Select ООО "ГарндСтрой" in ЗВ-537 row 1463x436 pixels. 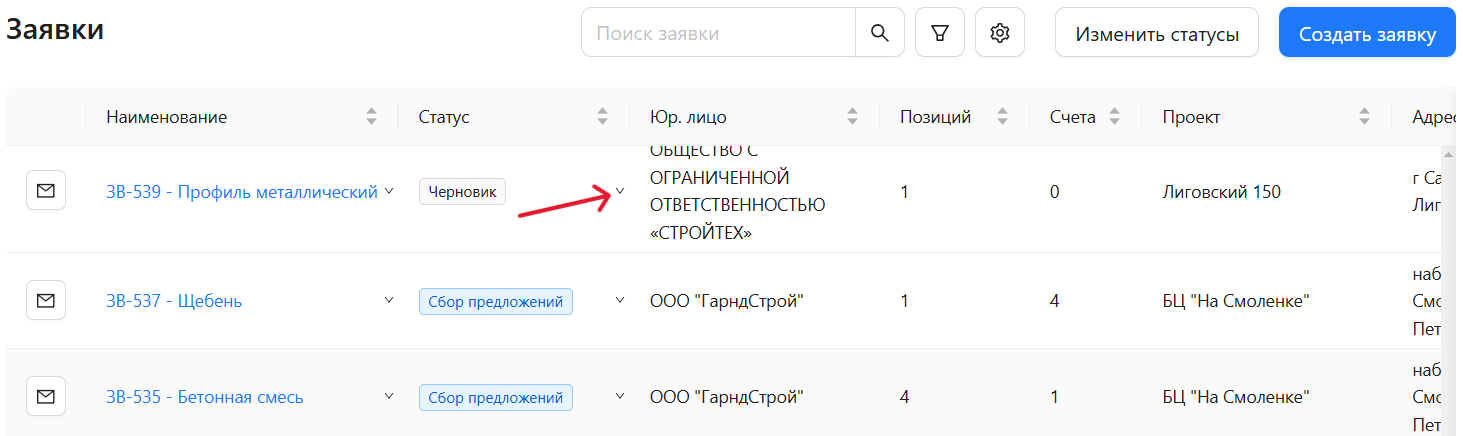point(727,301)
